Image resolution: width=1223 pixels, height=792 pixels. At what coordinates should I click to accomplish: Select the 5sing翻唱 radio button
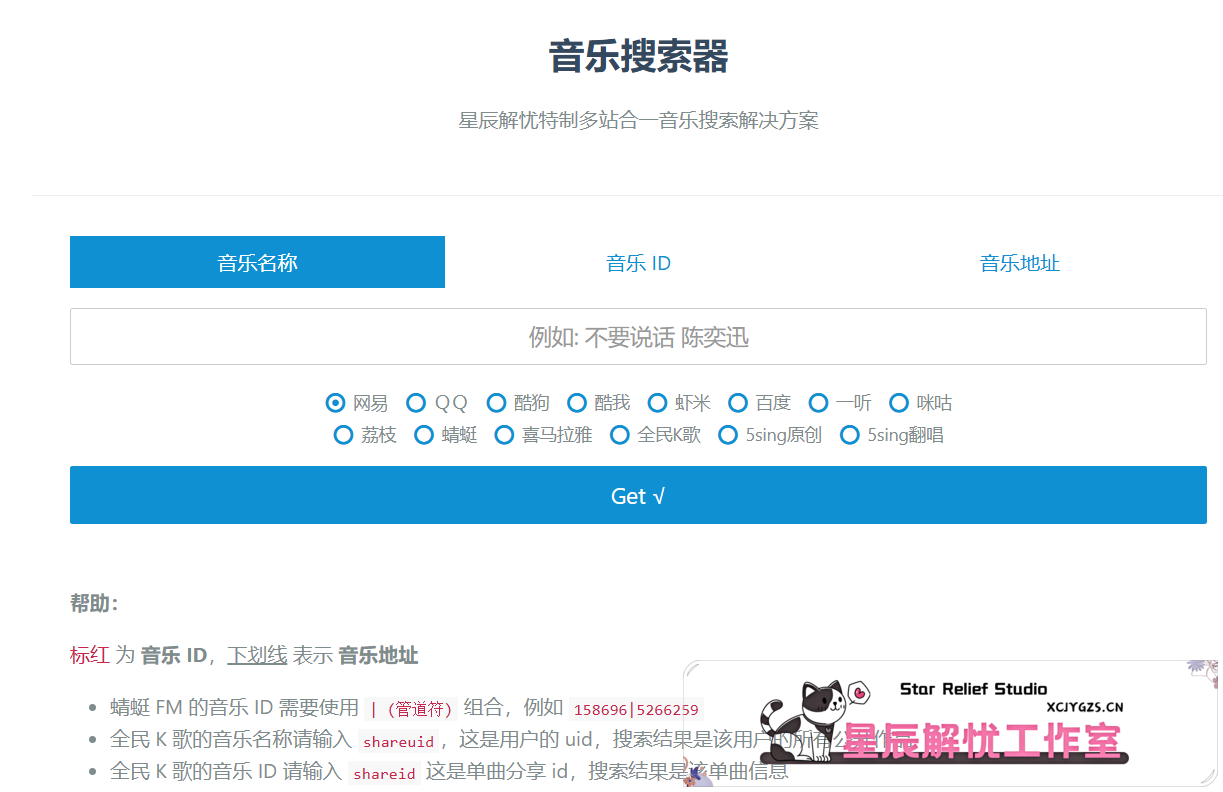(x=849, y=434)
